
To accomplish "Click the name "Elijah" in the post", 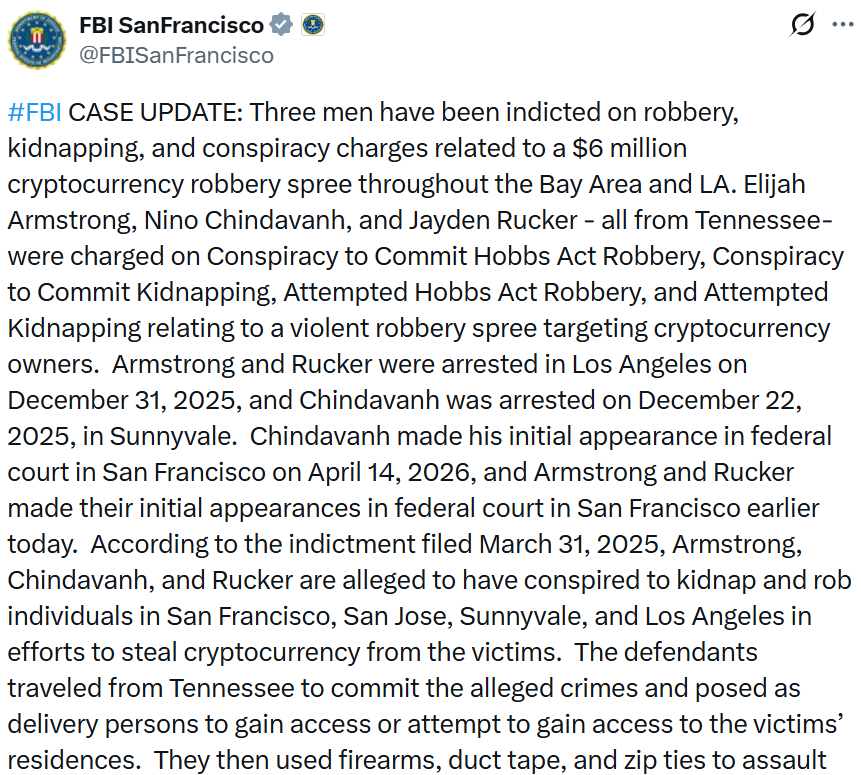I will pos(774,185).
